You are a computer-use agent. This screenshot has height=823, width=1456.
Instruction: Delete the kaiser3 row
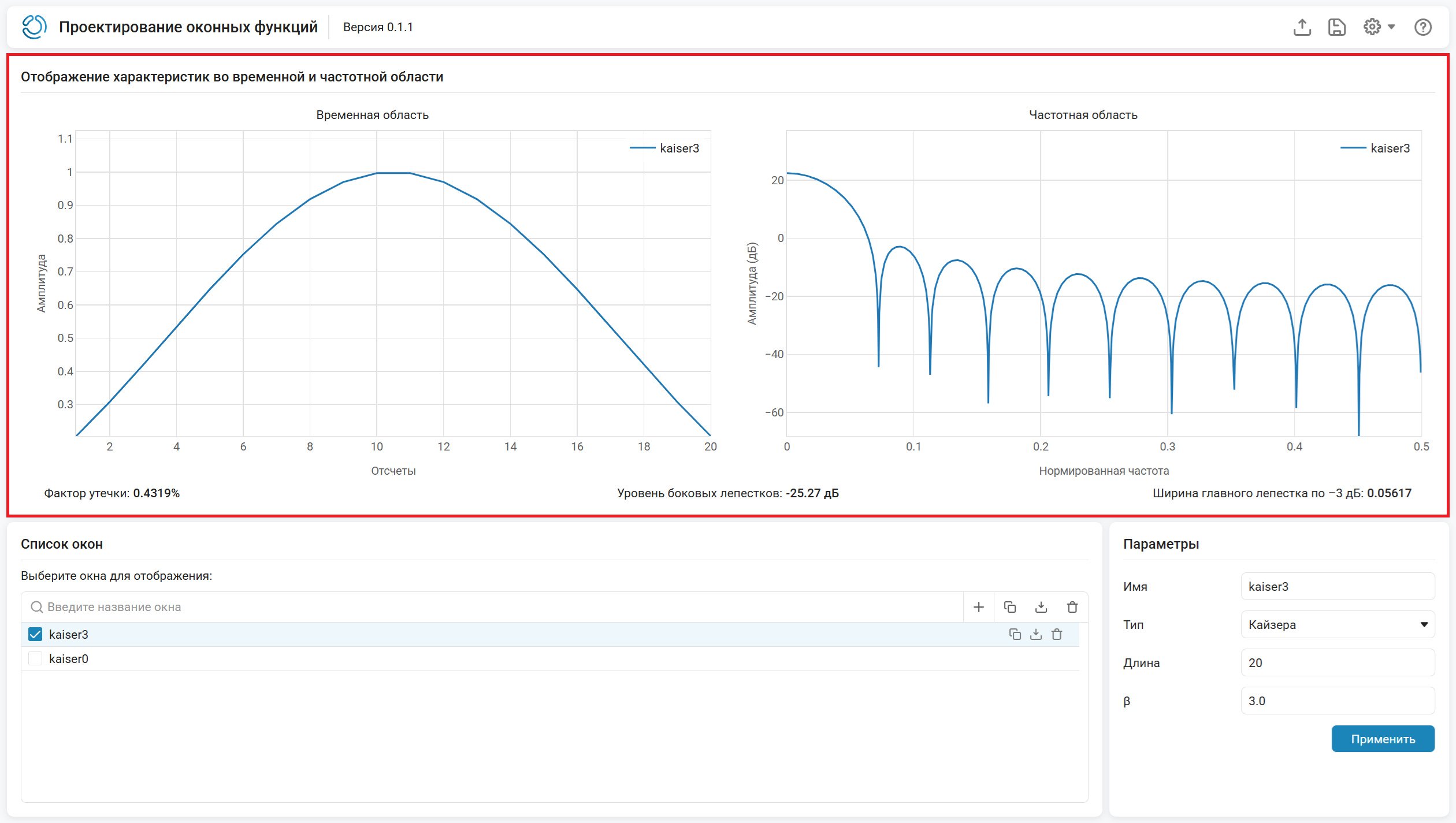pos(1057,634)
